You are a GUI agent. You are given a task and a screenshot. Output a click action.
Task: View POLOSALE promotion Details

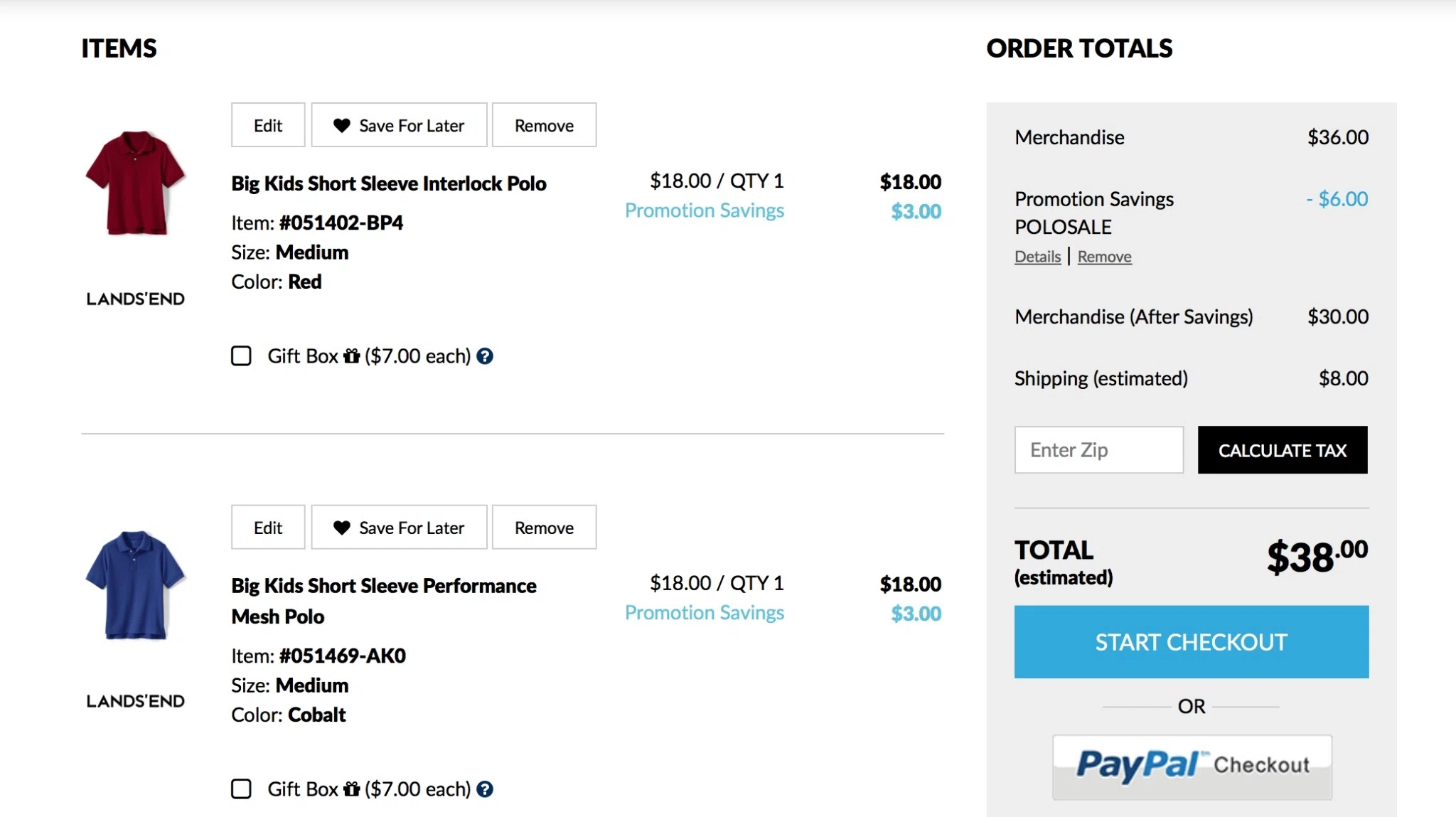(x=1037, y=257)
